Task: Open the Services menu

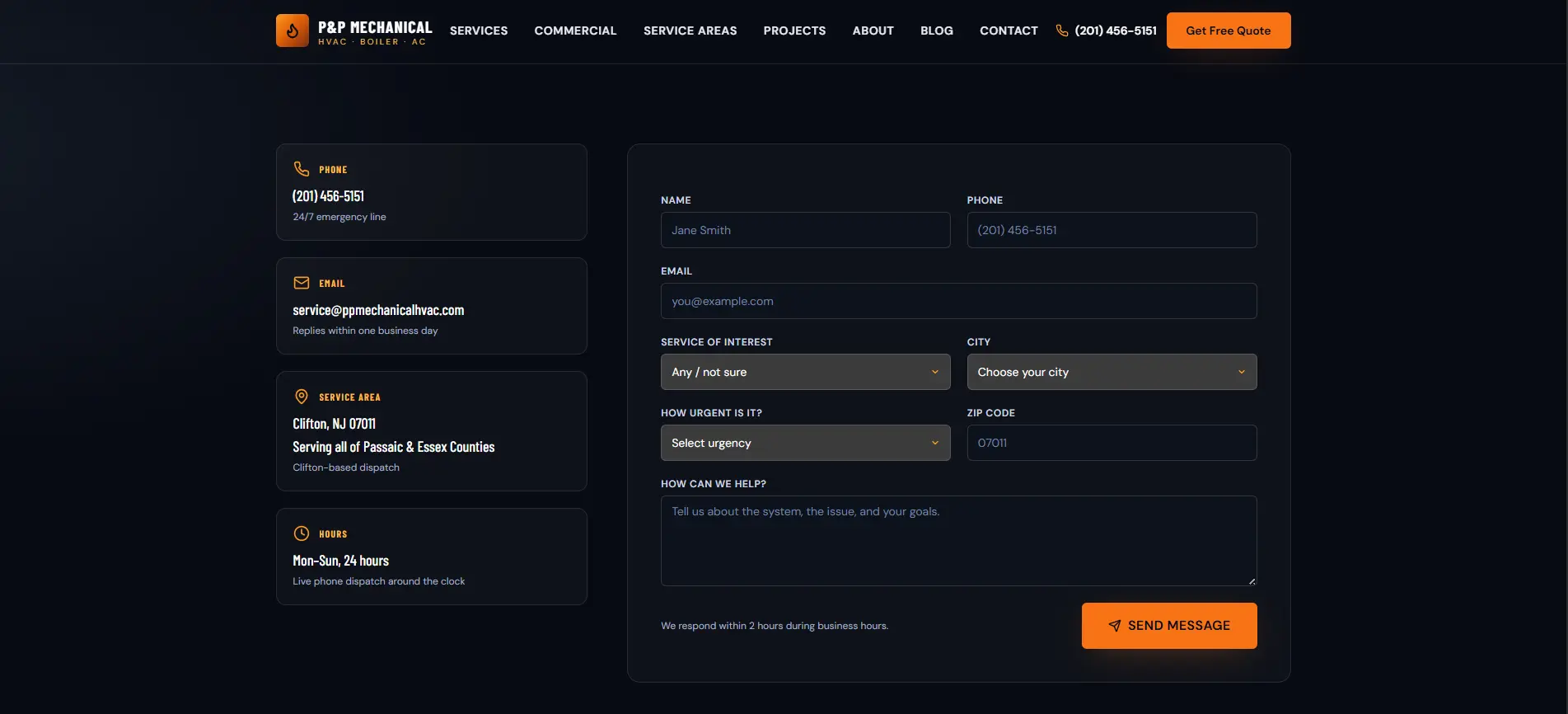Action: click(479, 31)
